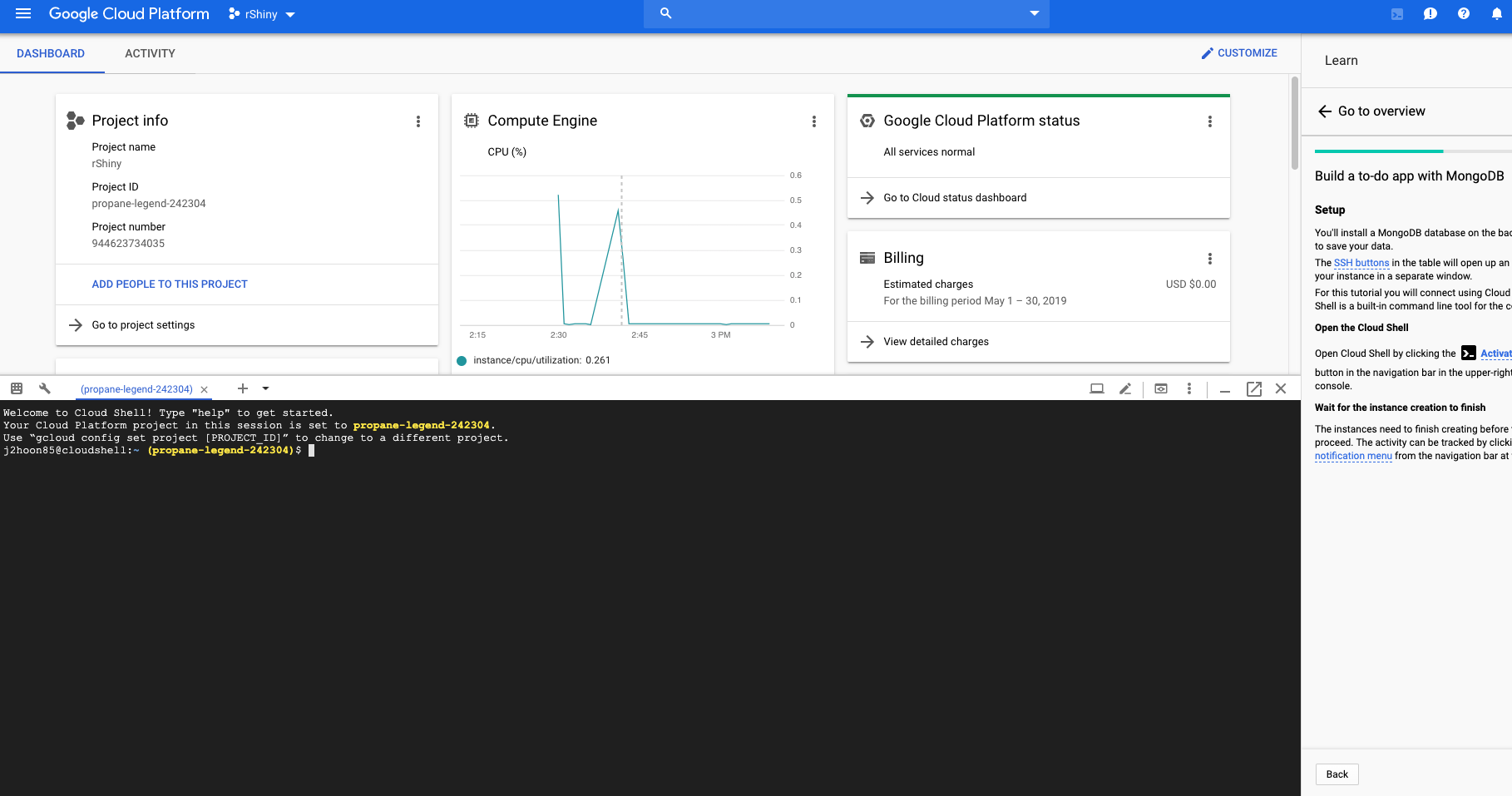
Task: Click the notification menu tutorial link
Action: click(x=1353, y=456)
